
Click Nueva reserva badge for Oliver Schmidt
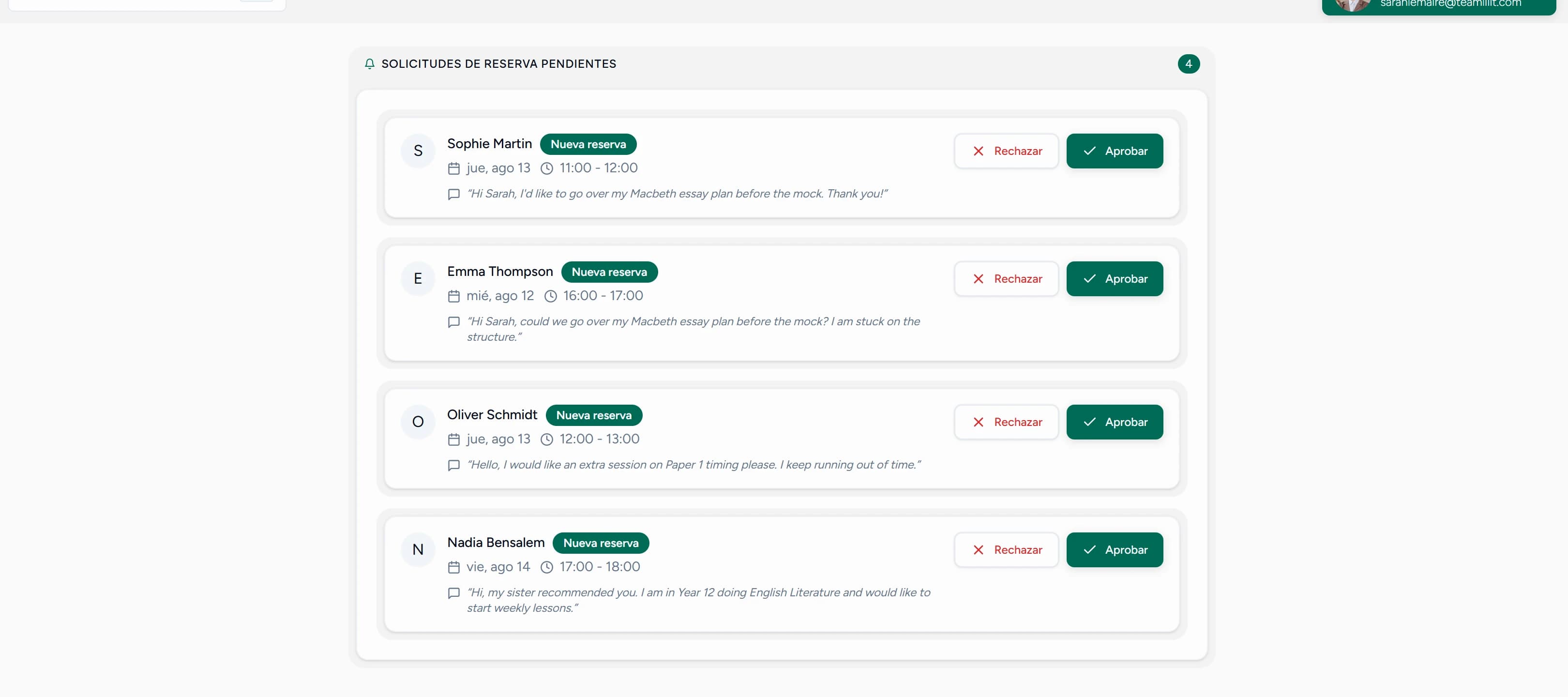pos(593,415)
